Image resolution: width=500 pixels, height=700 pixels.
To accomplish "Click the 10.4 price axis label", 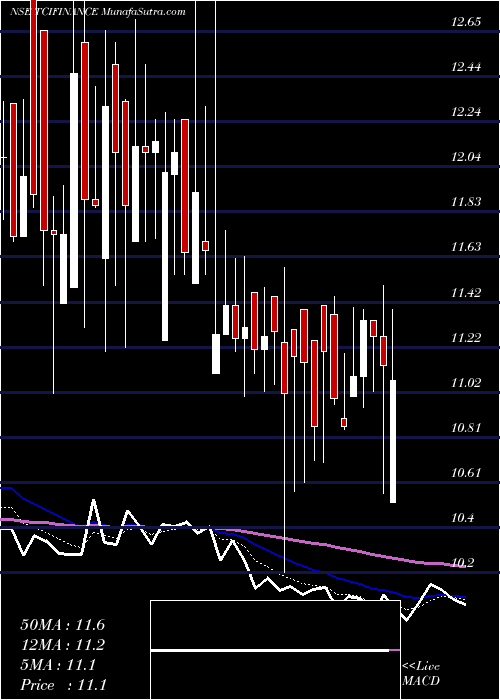I will coord(462,518).
